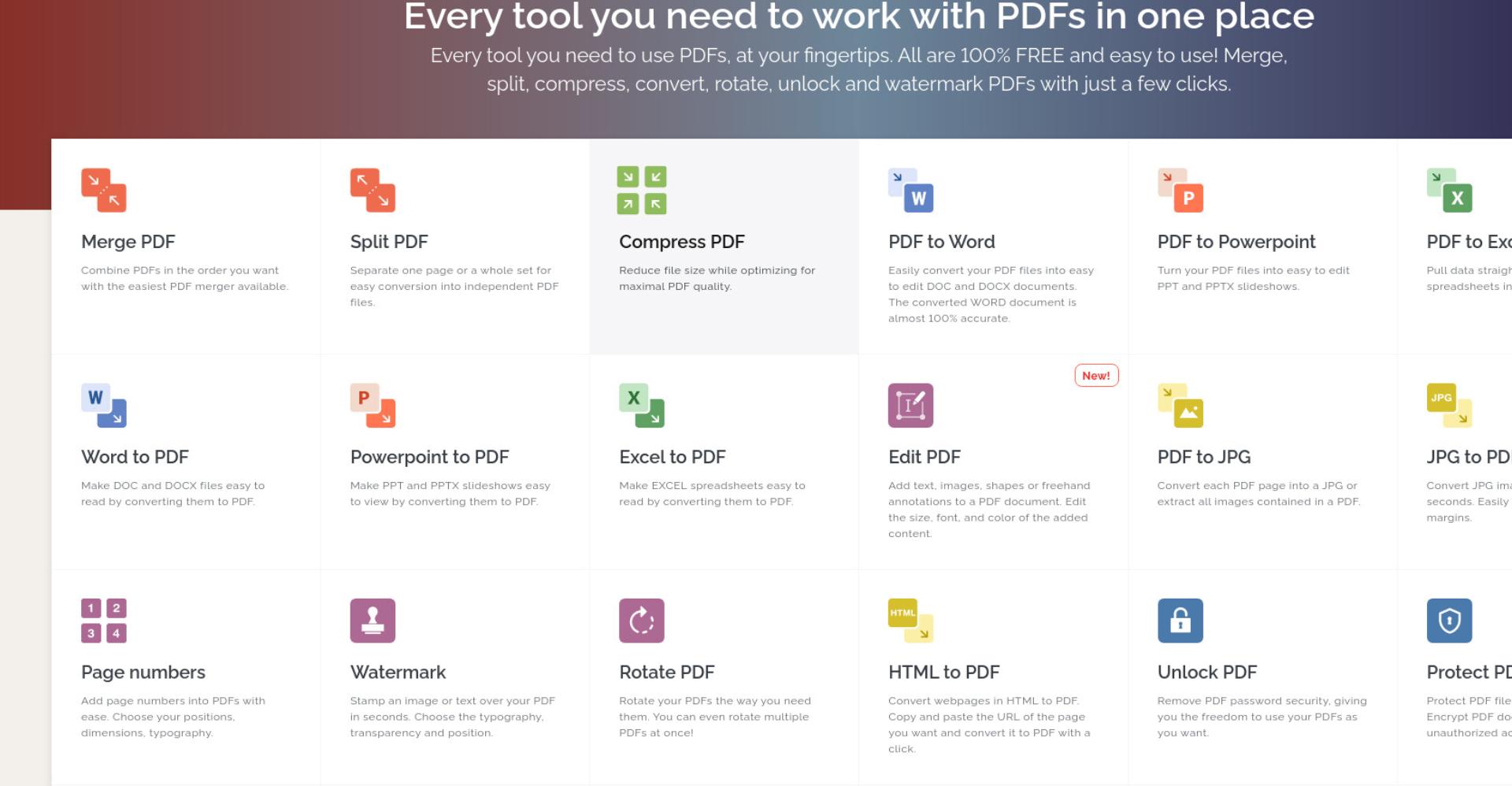The height and width of the screenshot is (786, 1512).
Task: Click 'Turn your PDF files into easy to edit' text
Action: pyautogui.click(x=1253, y=278)
